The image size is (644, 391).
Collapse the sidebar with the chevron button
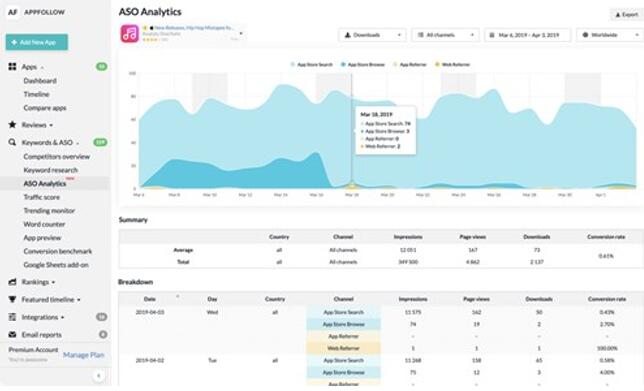(x=99, y=375)
